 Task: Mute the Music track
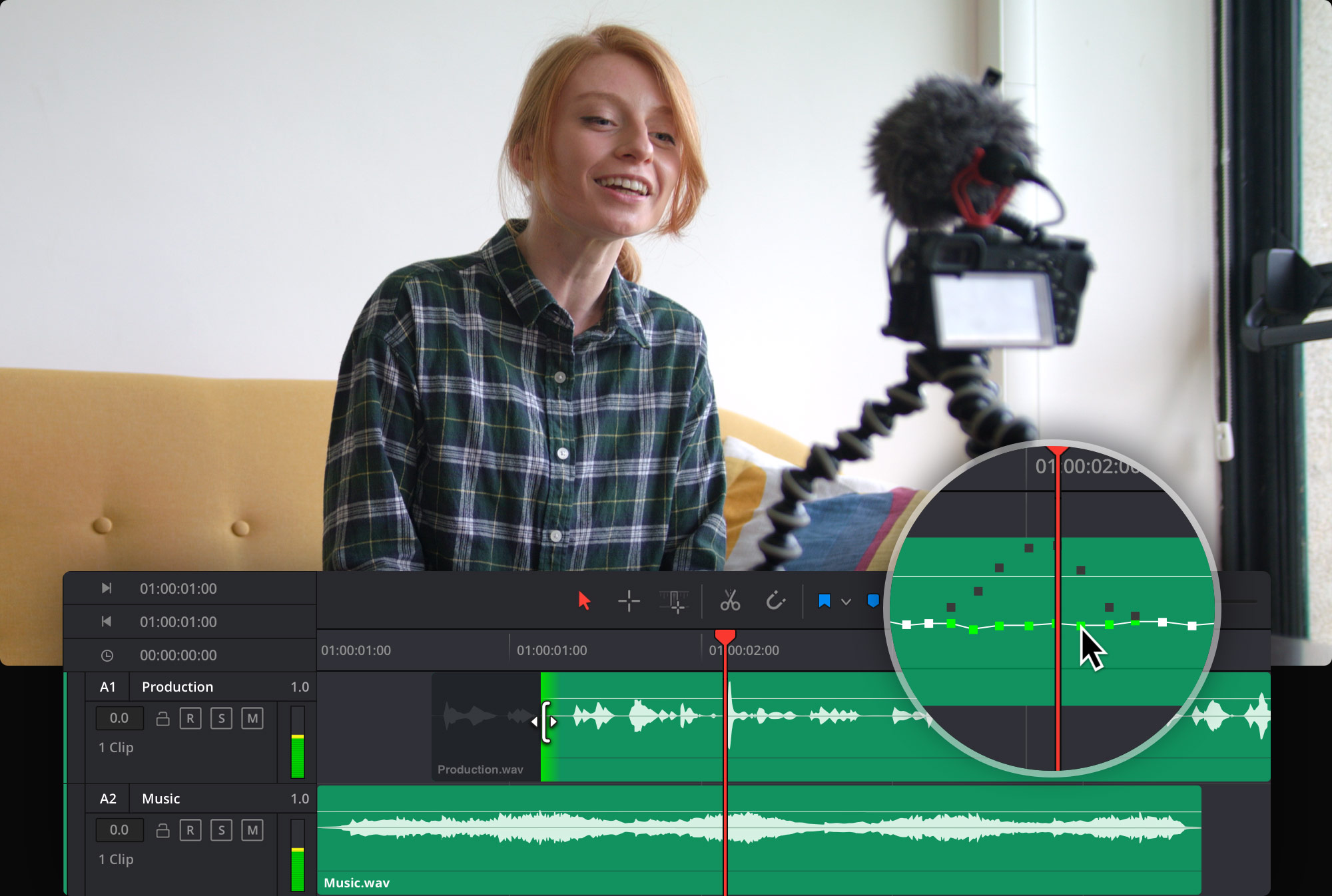tap(251, 830)
